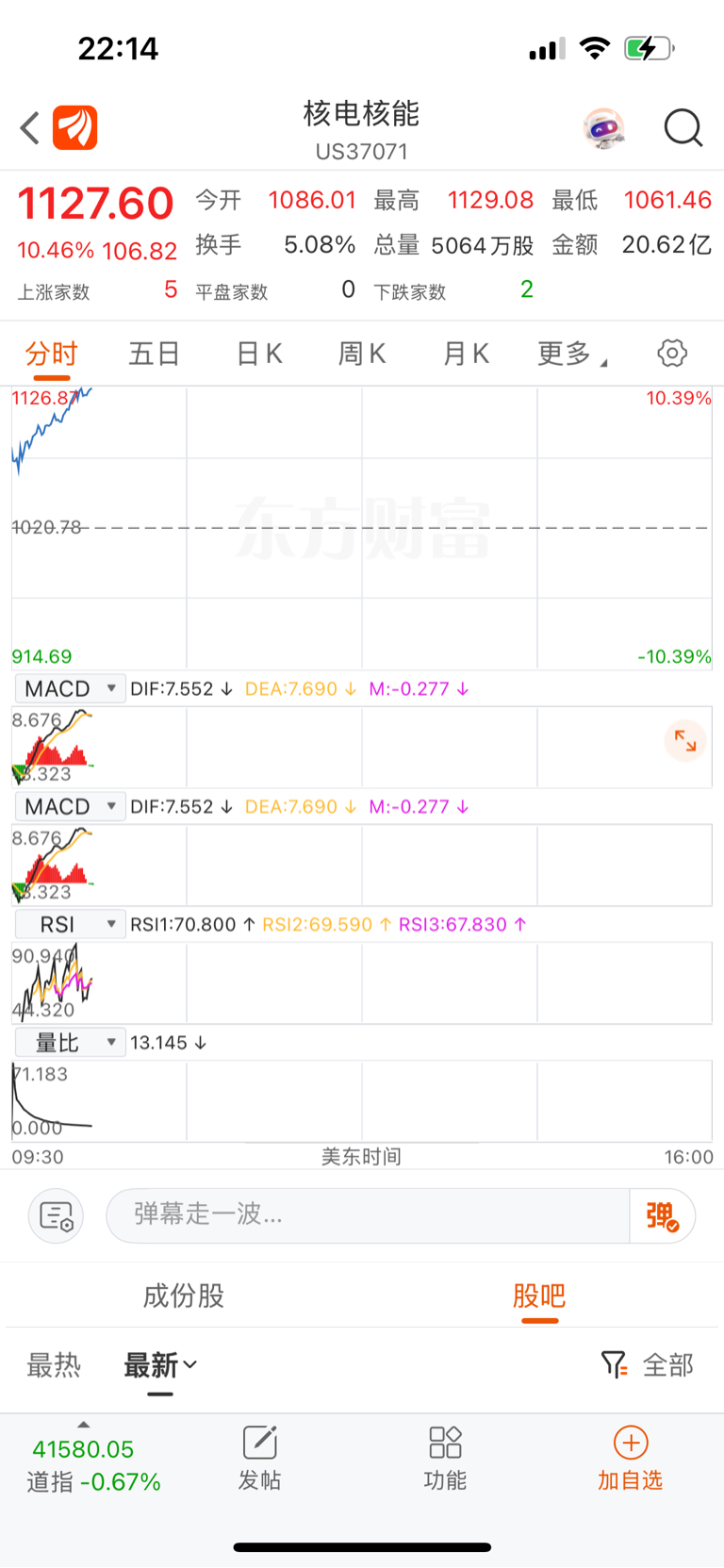
Task: Tap the 发帖 post icon
Action: tap(259, 1459)
